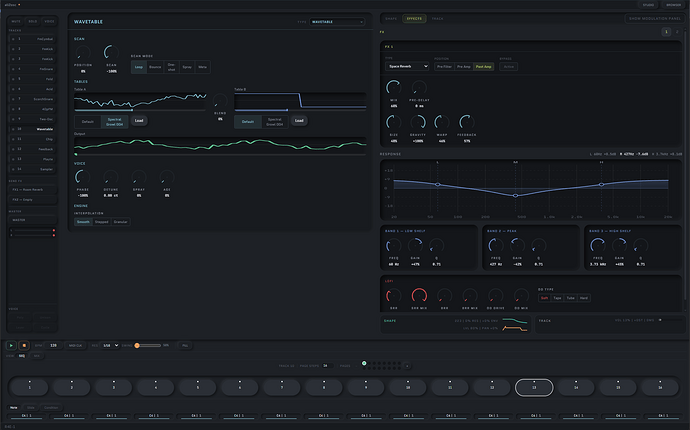
Task: Set scan mode to Meta
Action: 202,67
